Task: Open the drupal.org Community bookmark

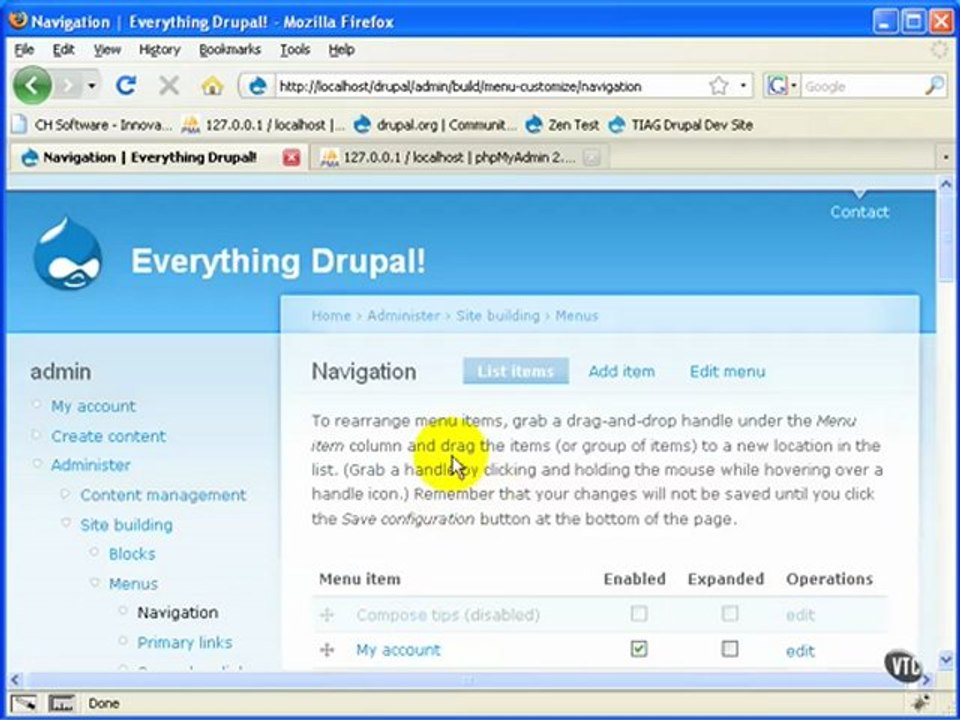Action: coord(435,125)
